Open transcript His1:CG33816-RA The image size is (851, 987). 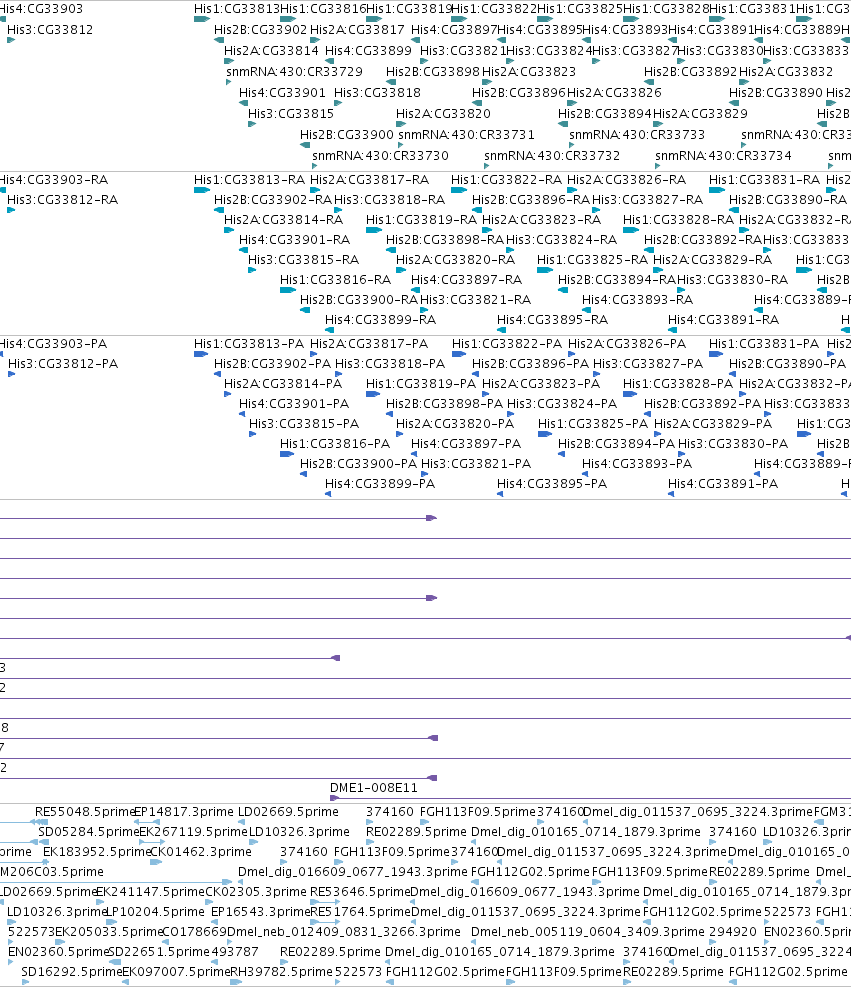tap(335, 279)
